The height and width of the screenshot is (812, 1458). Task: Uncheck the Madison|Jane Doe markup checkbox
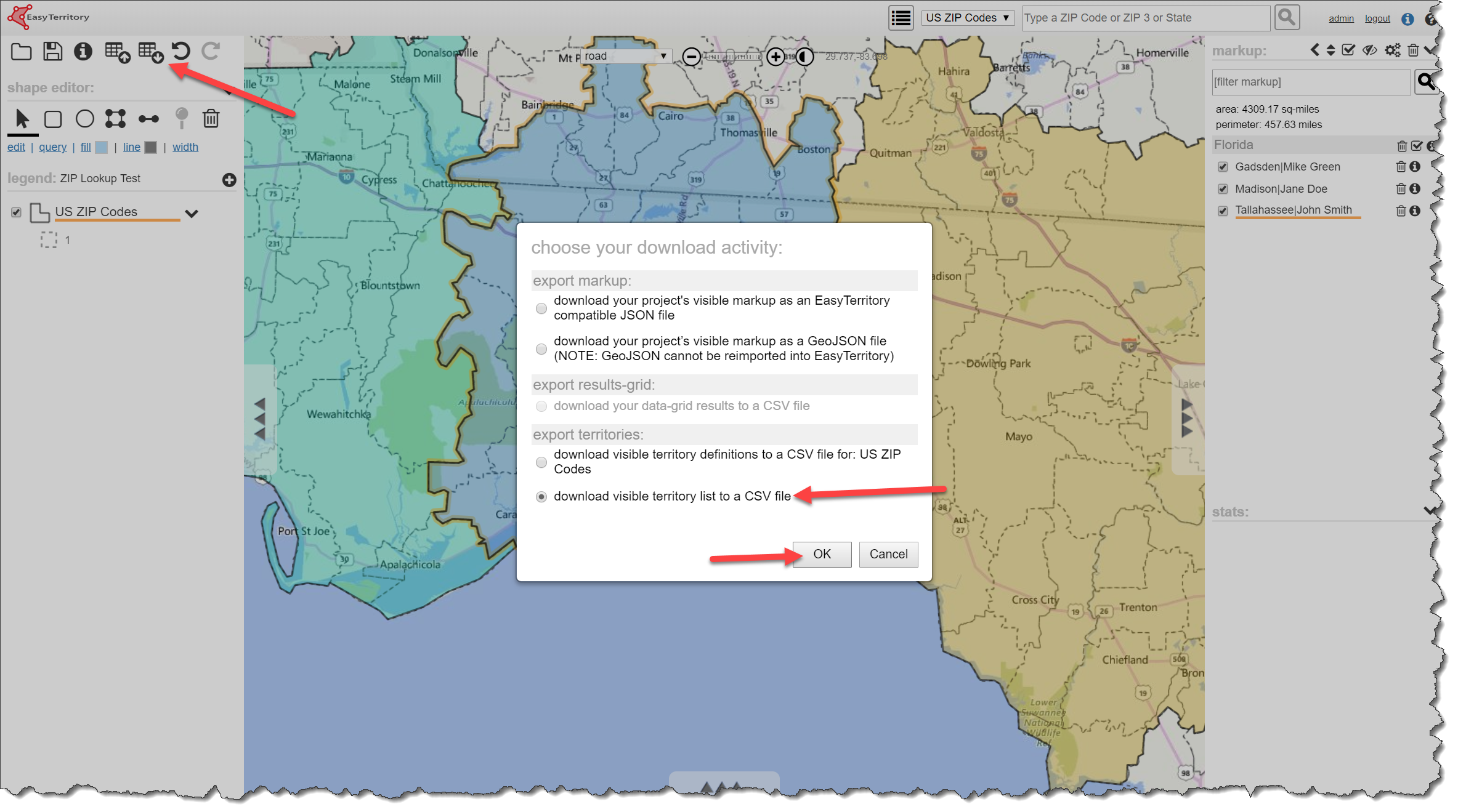[1223, 189]
